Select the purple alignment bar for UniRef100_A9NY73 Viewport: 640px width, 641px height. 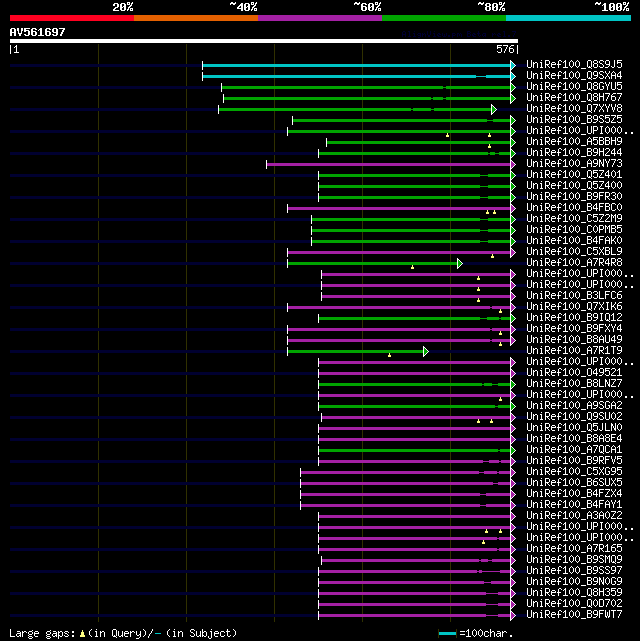(x=389, y=164)
